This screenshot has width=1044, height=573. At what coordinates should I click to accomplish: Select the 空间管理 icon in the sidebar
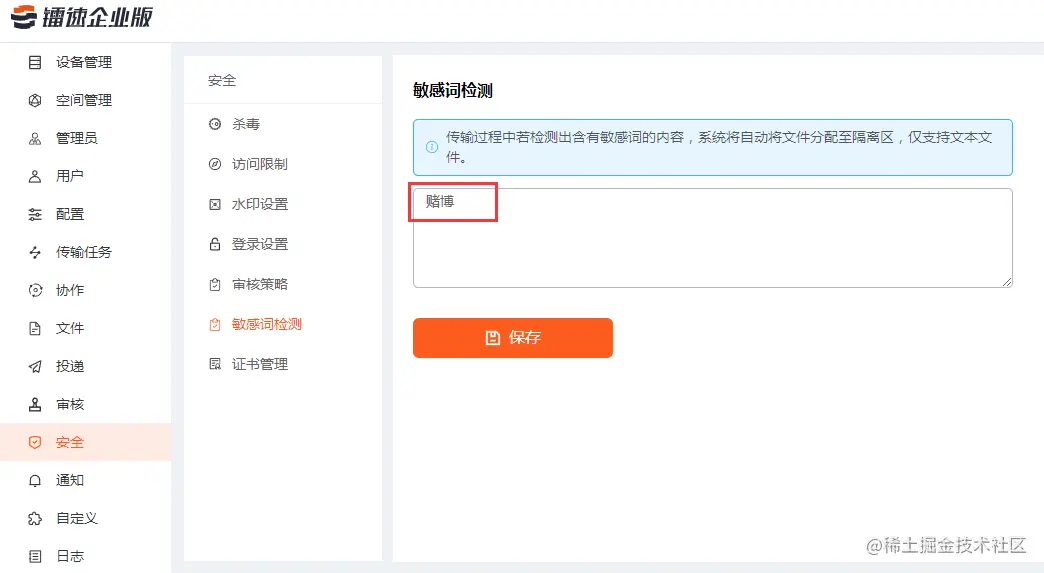click(35, 100)
